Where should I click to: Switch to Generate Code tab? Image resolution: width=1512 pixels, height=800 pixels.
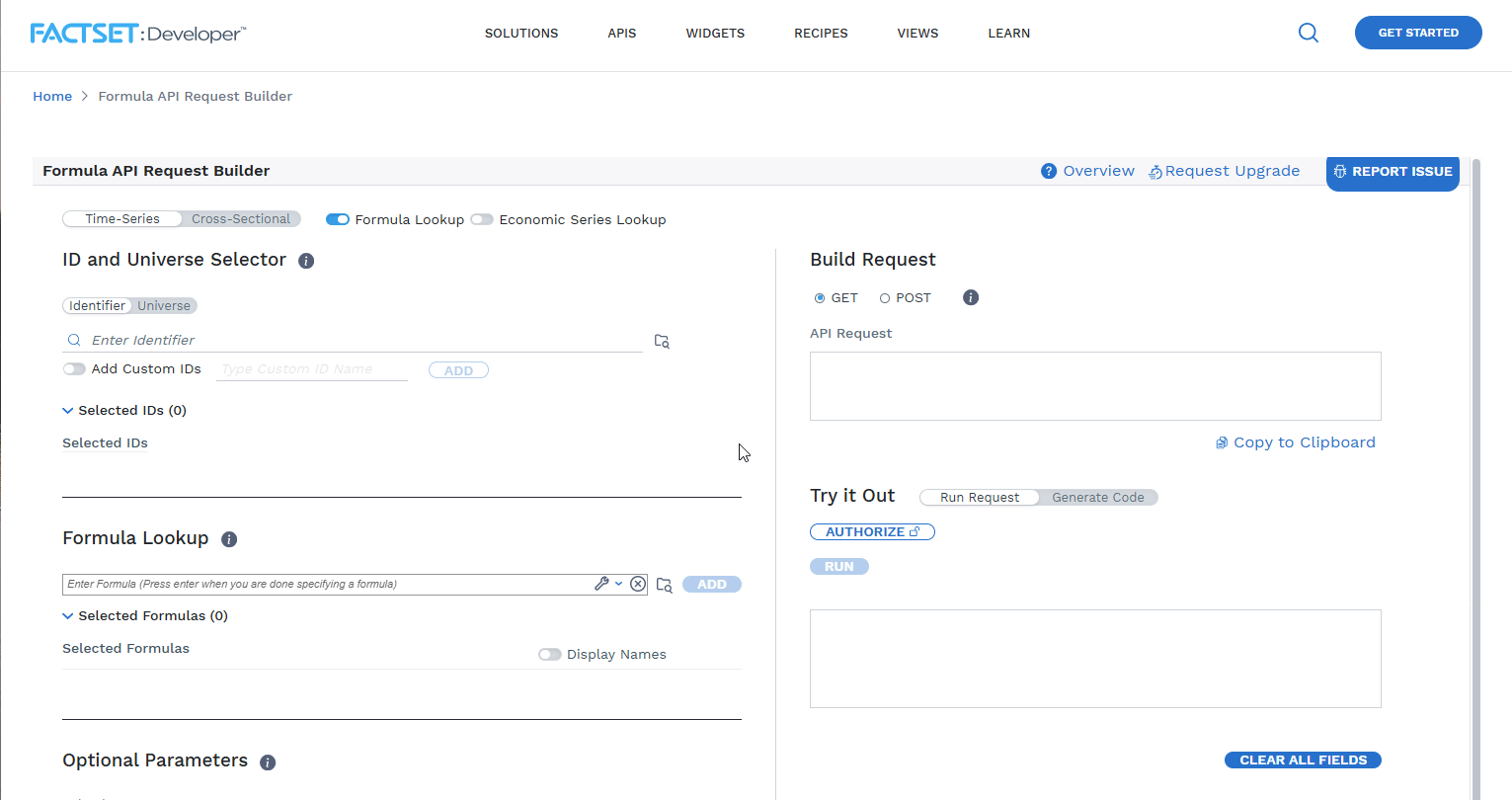[1097, 498]
